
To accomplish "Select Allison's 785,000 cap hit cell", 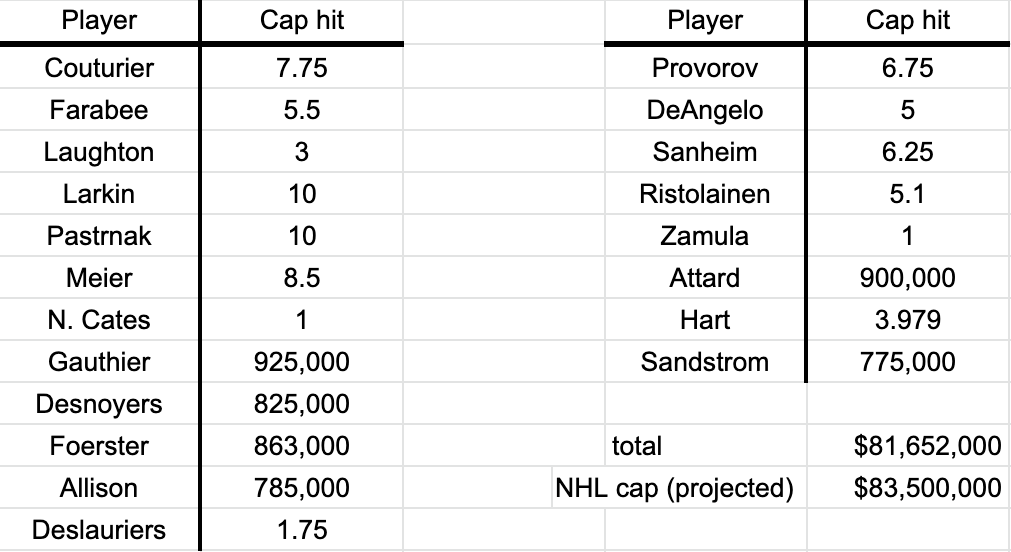I will 301,488.
